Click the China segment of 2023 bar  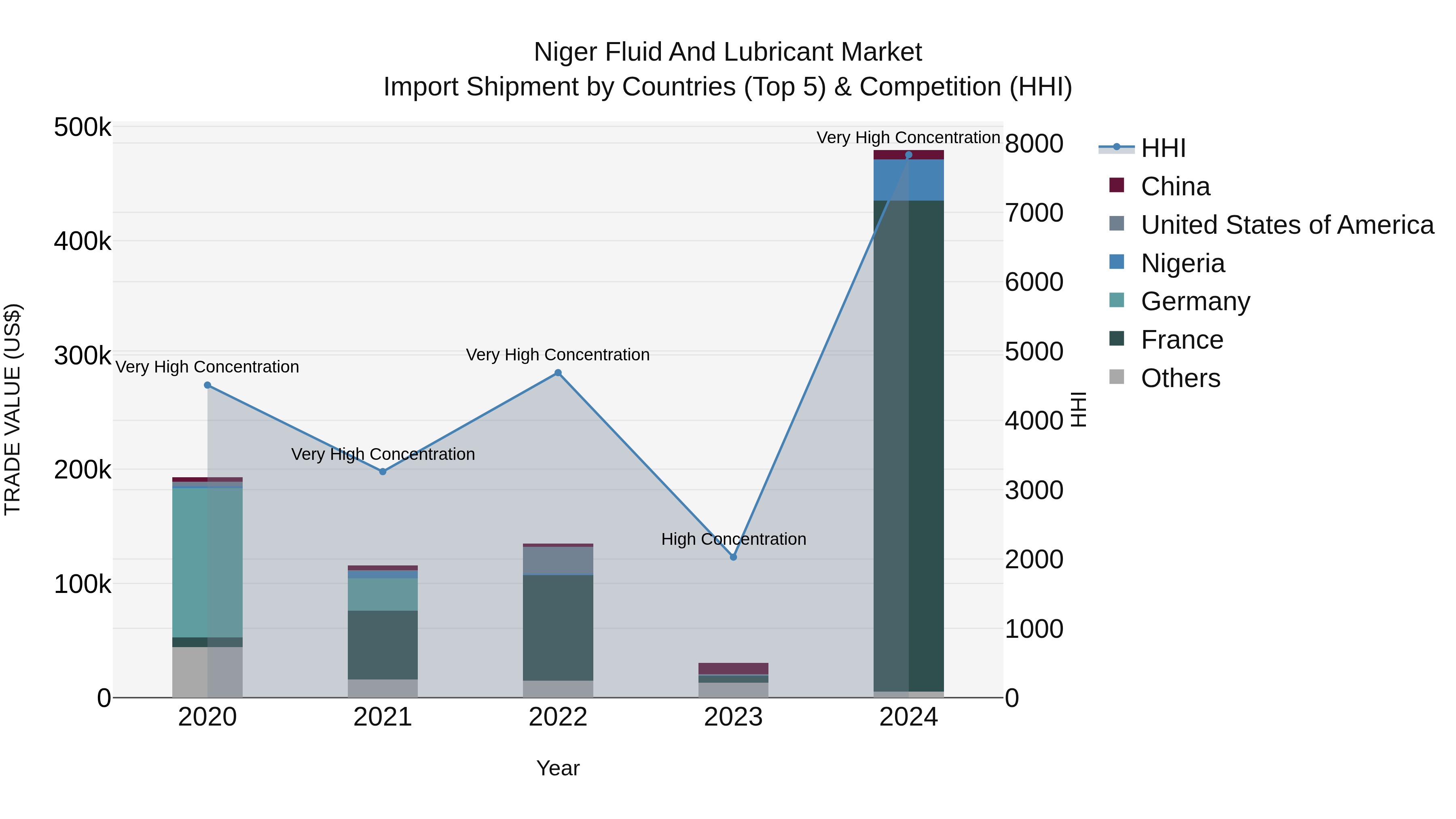pos(733,668)
